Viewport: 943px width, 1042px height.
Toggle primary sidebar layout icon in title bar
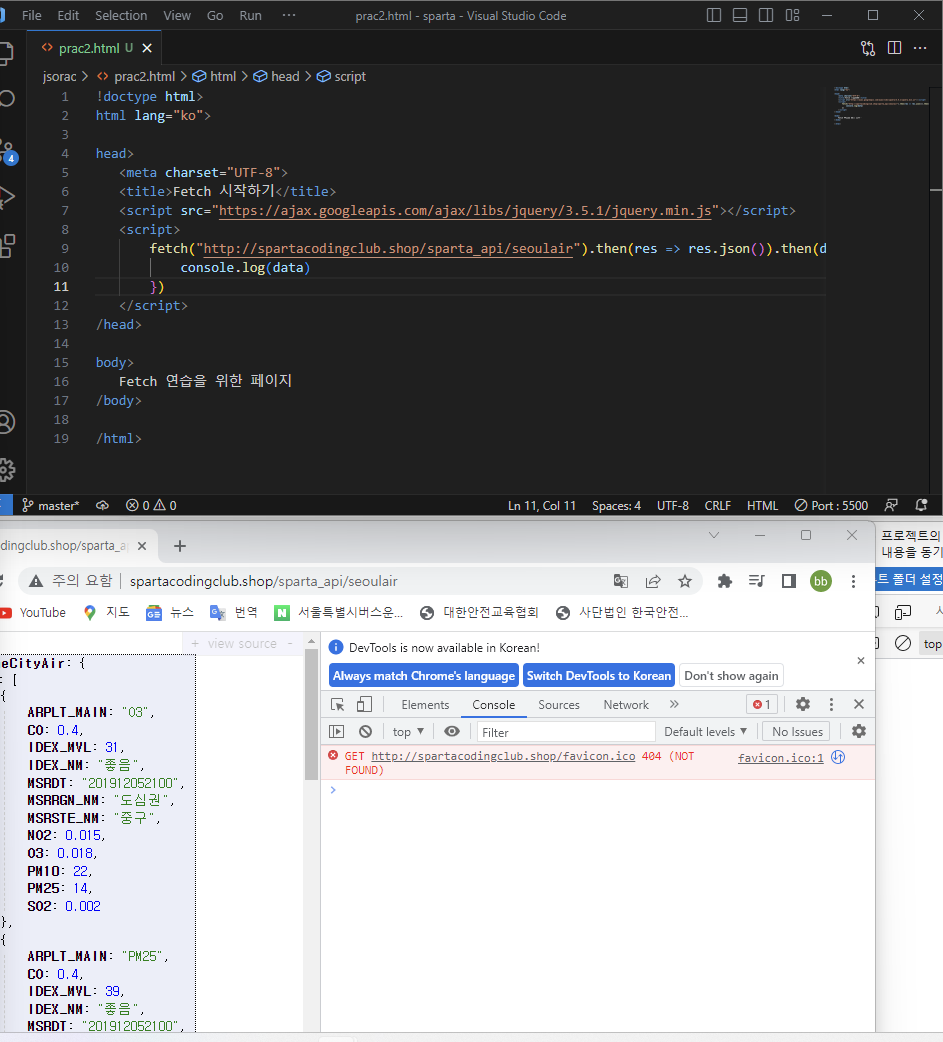coord(714,15)
